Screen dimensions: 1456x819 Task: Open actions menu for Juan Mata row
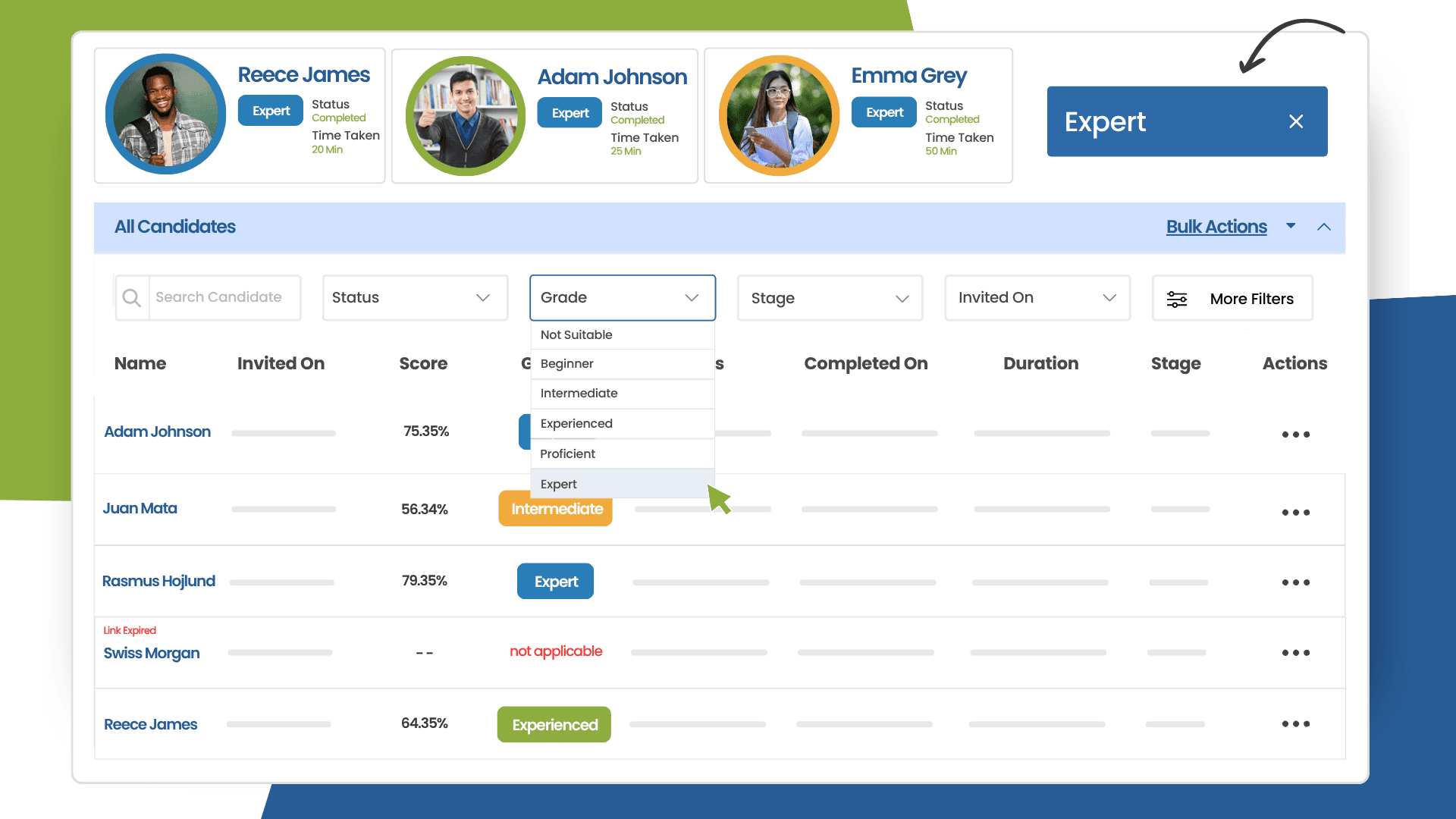[1295, 513]
